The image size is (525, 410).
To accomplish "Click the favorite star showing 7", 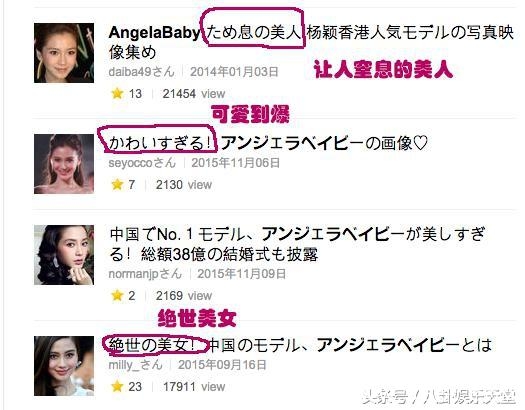I will pyautogui.click(x=117, y=184).
